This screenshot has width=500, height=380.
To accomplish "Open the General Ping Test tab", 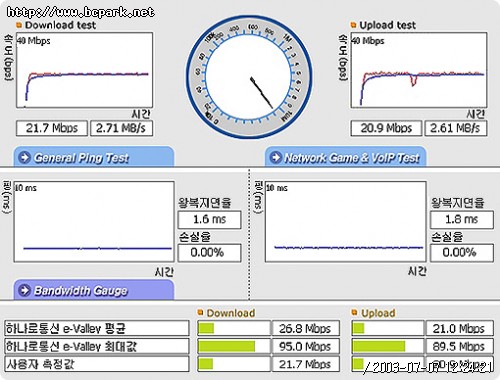I will (94, 157).
